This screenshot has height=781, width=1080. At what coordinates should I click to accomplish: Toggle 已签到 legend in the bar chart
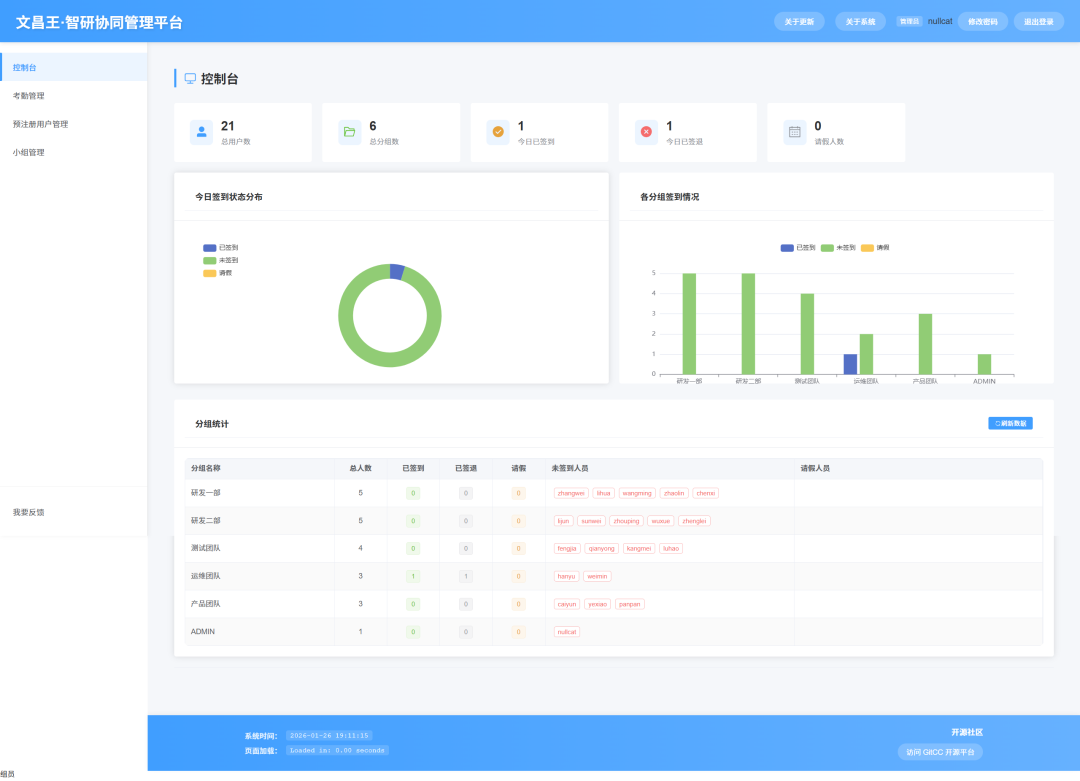pyautogui.click(x=798, y=247)
